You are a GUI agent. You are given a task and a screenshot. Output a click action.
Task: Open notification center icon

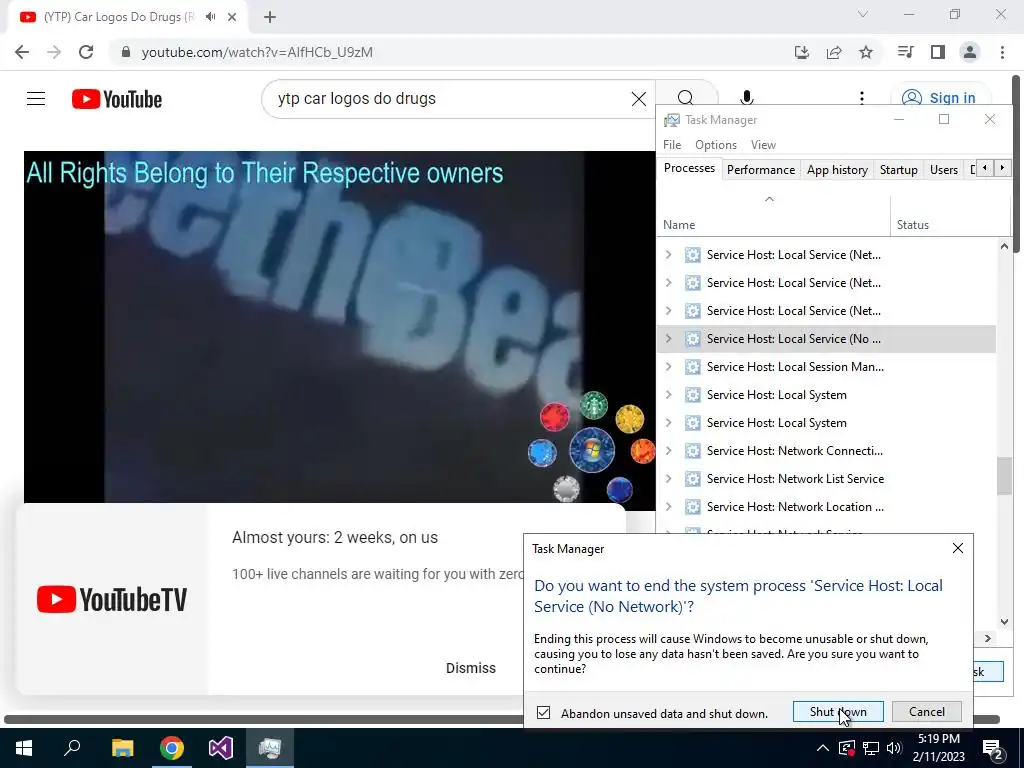tap(993, 748)
